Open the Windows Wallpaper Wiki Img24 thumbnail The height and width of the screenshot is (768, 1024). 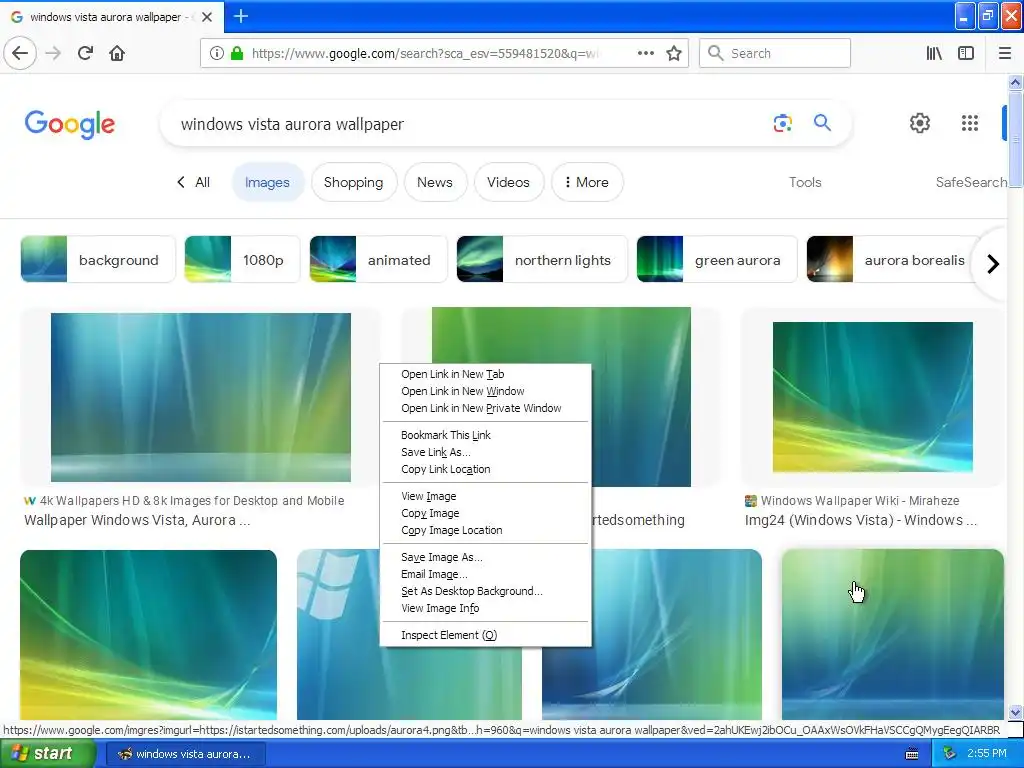point(872,397)
